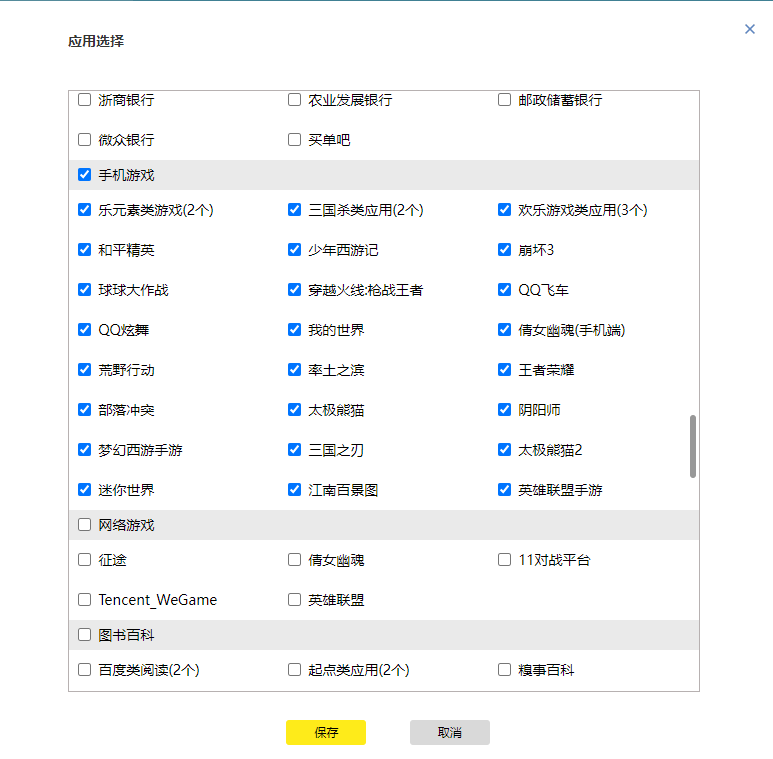Disable the 我的世界 checkbox
773x759 pixels.
pos(294,329)
